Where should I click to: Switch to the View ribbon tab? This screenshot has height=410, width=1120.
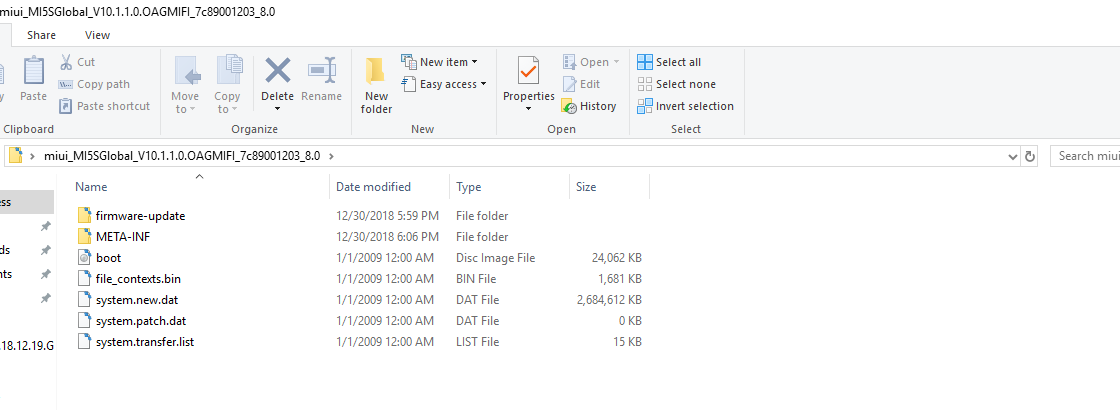click(x=97, y=35)
